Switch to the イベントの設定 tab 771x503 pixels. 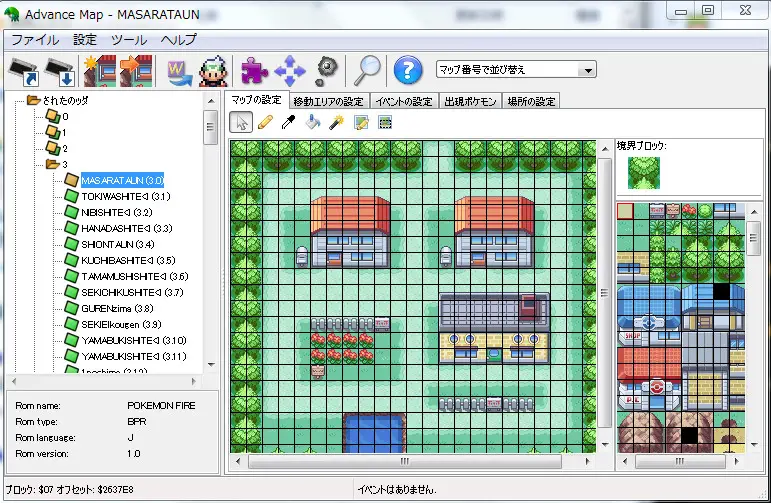pos(403,101)
